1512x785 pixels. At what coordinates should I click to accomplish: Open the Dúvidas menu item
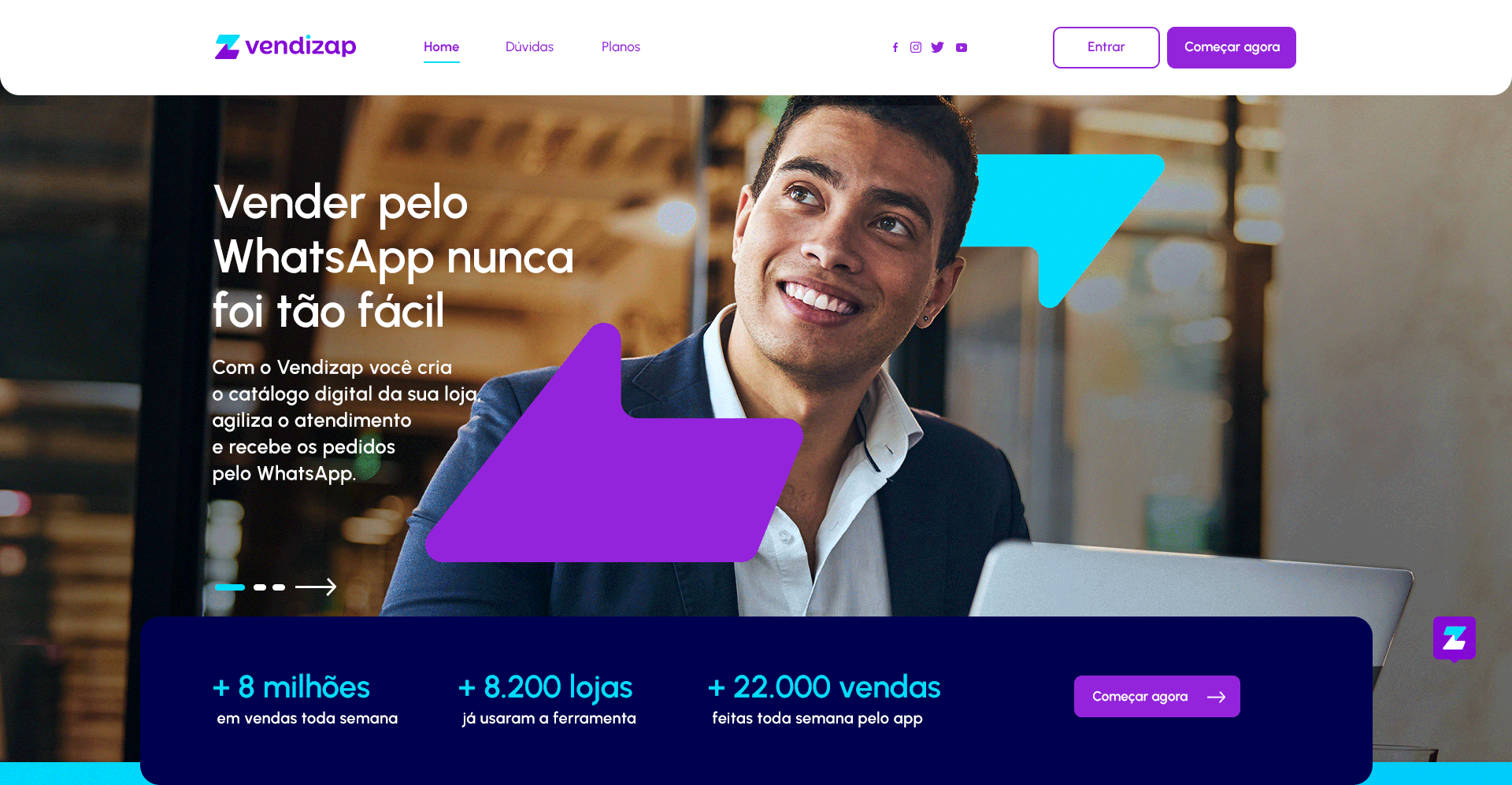pyautogui.click(x=529, y=47)
